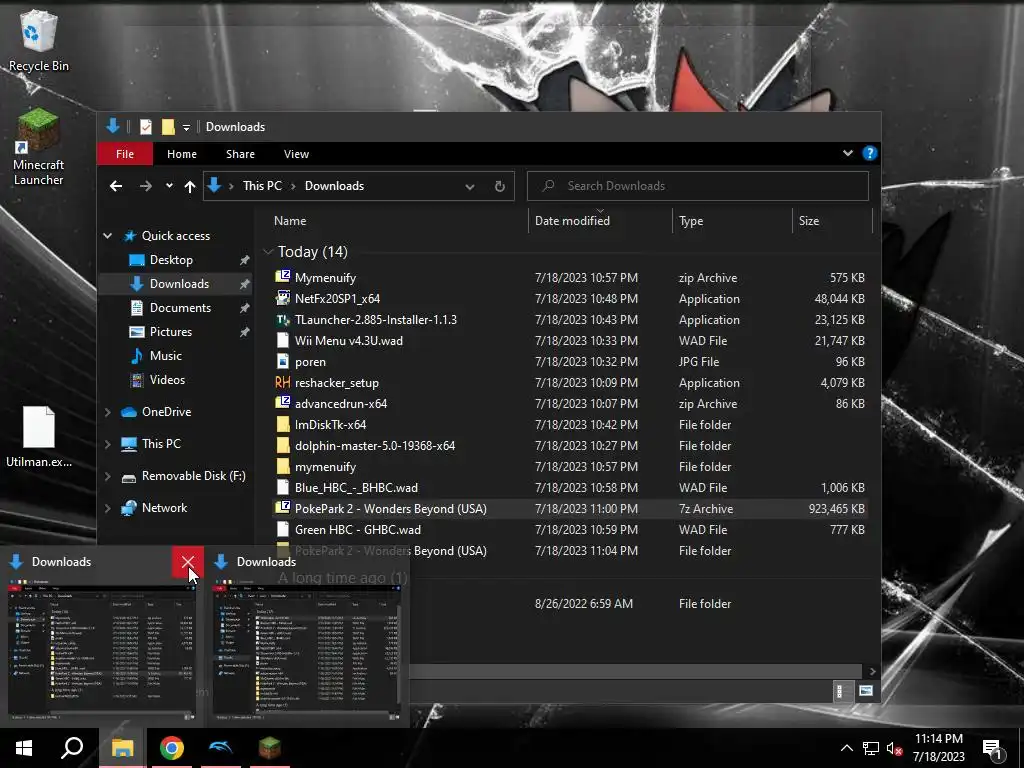Open Google Chrome from the taskbar
The image size is (1024, 768).
[x=172, y=748]
